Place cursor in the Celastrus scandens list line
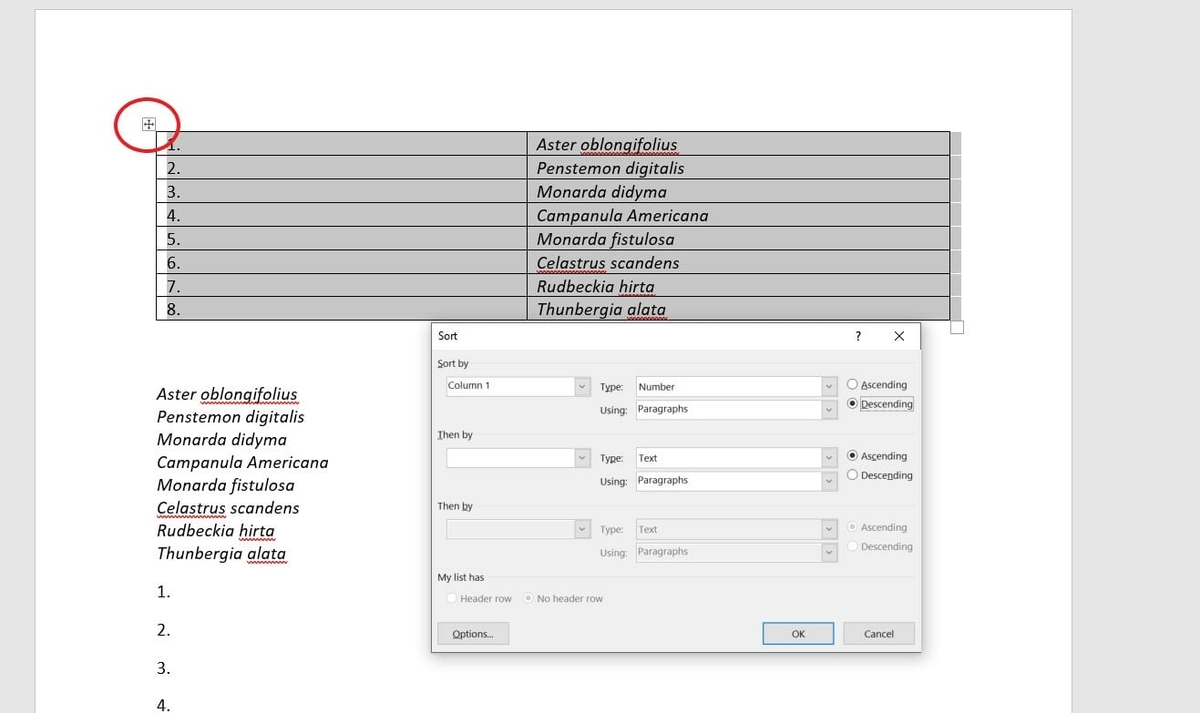Screen dimensions: 1200x713 pyautogui.click(x=227, y=508)
